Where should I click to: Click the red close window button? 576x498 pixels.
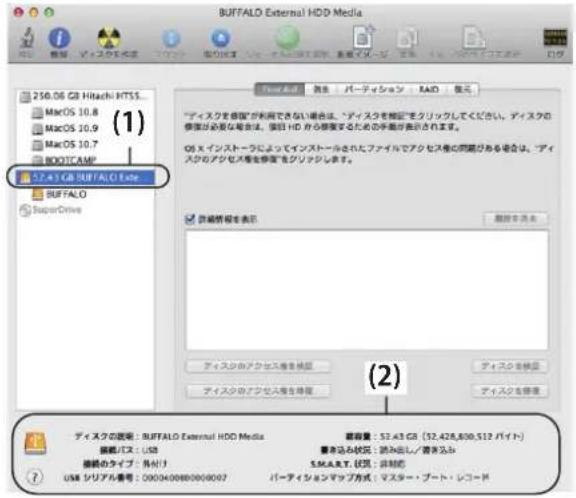click(x=19, y=12)
